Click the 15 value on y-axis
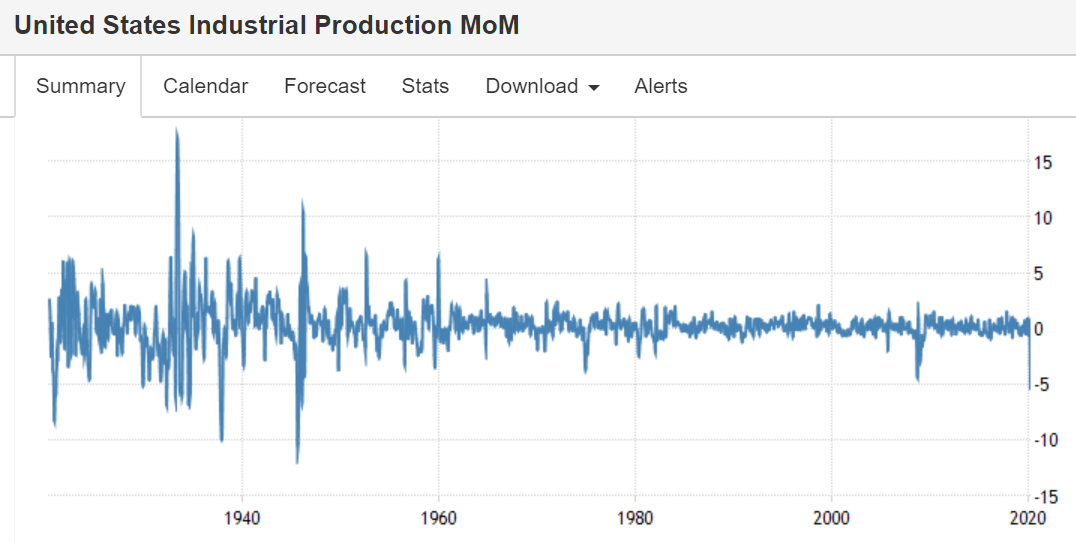The image size is (1076, 542). tap(1043, 162)
